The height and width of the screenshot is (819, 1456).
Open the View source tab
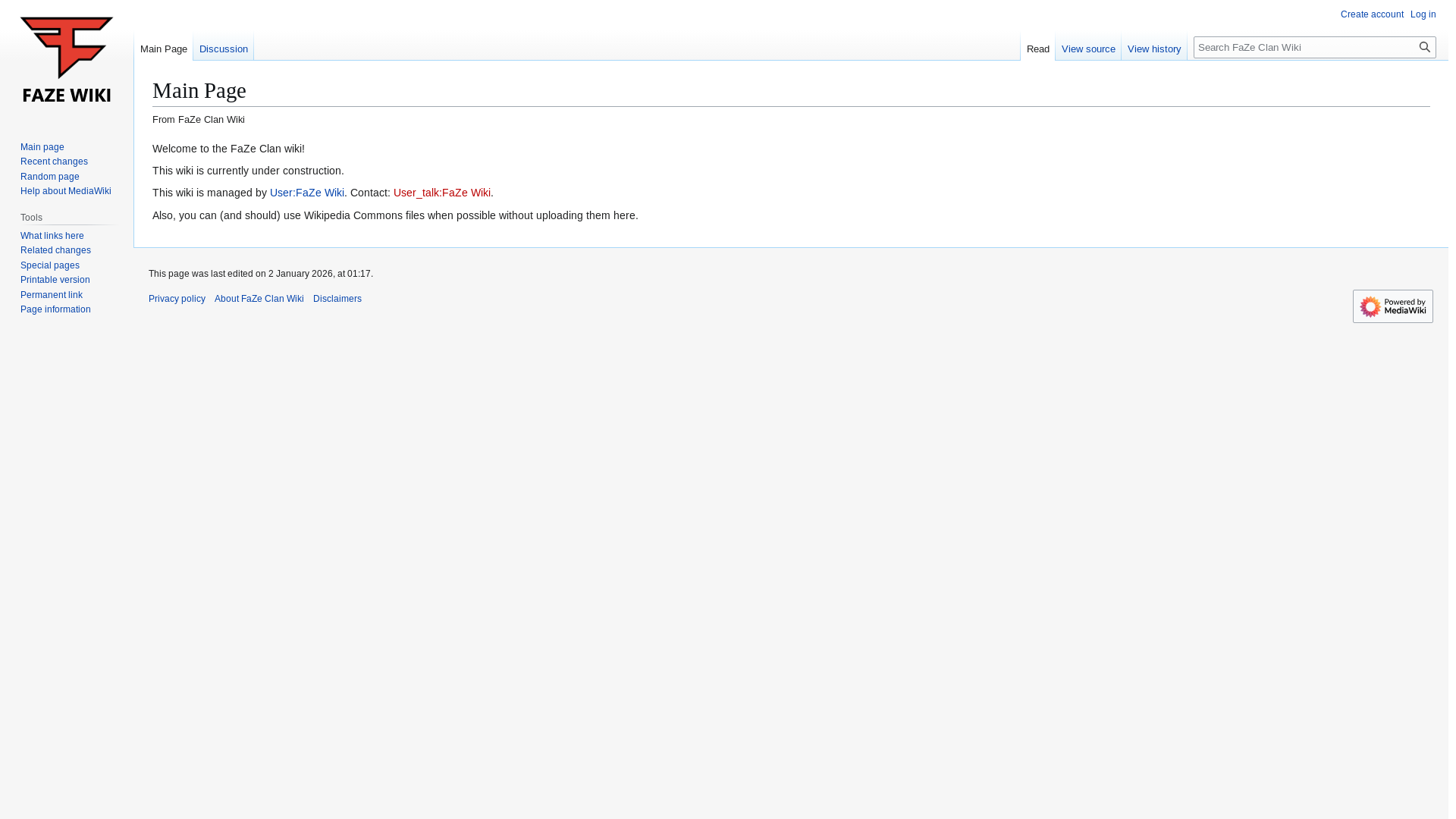pyautogui.click(x=1088, y=49)
